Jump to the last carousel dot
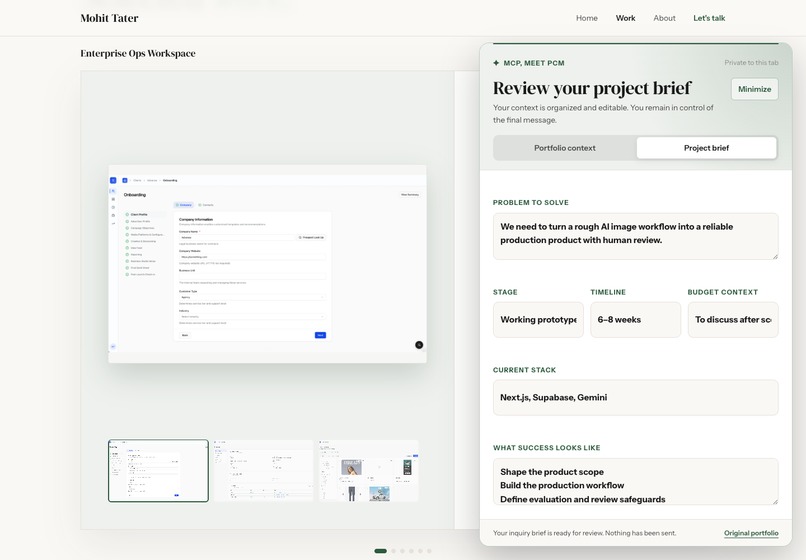Screen dimensions: 806x560 (x=429, y=551)
